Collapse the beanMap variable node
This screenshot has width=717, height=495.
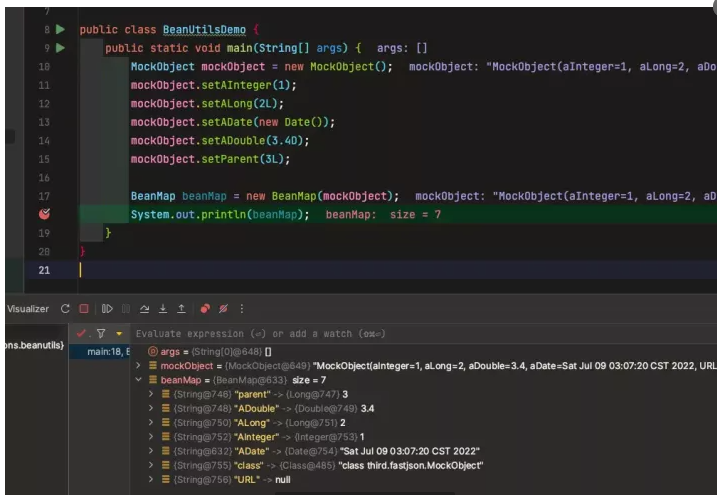139,380
